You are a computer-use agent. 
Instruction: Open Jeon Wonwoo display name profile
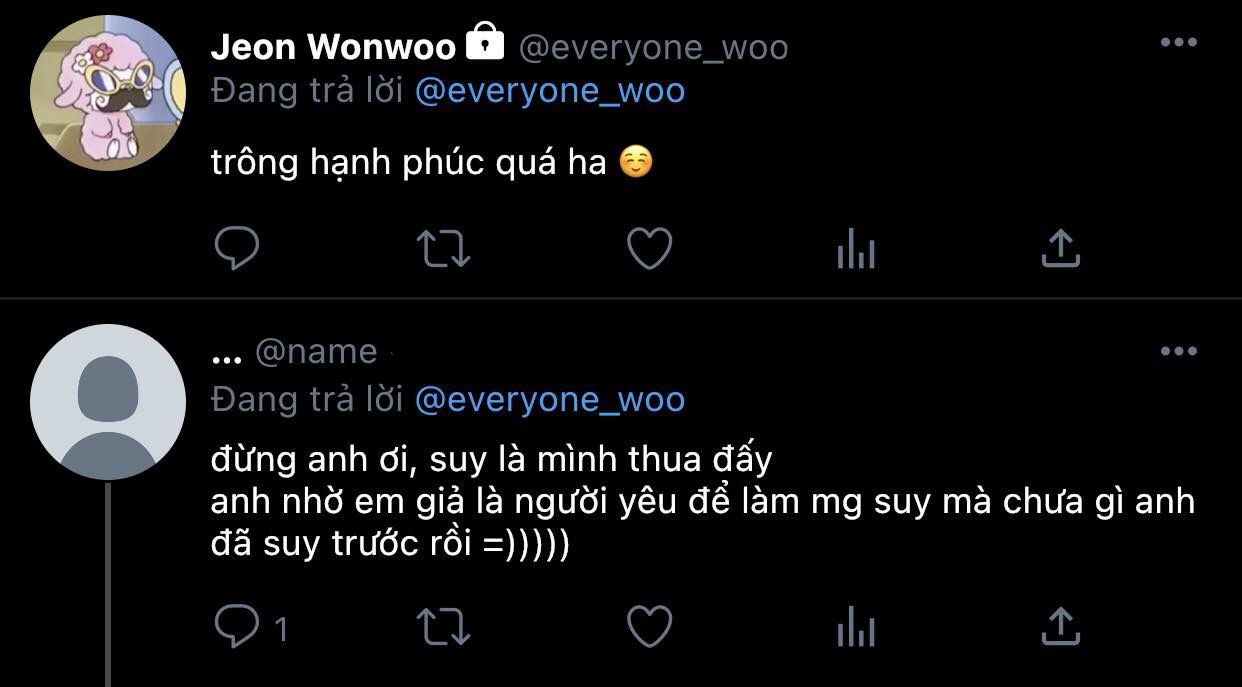click(334, 46)
